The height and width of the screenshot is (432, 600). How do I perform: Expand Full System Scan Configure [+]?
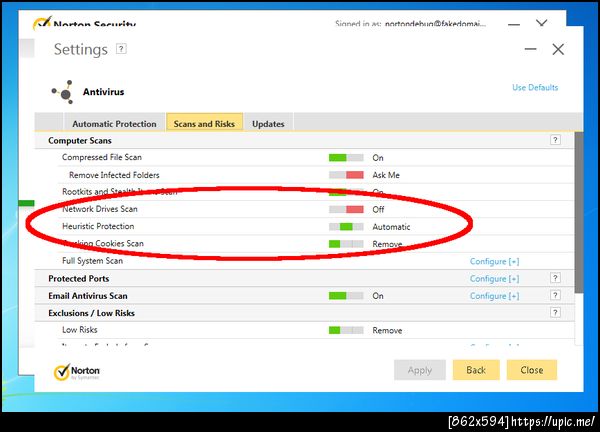(x=494, y=261)
